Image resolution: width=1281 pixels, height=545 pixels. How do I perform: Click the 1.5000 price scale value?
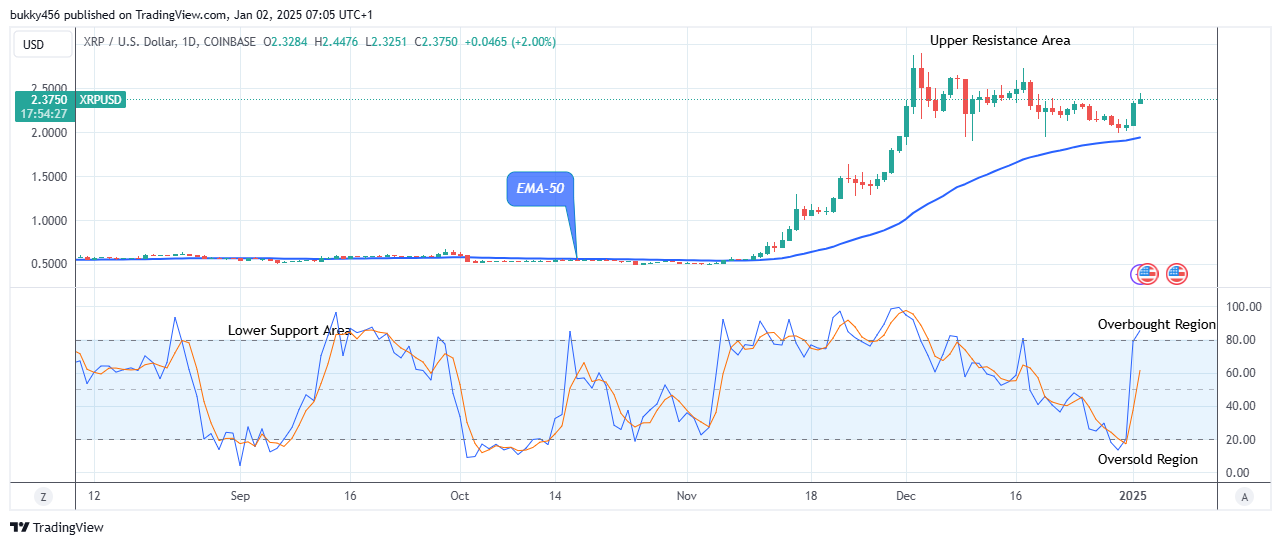pyautogui.click(x=49, y=176)
